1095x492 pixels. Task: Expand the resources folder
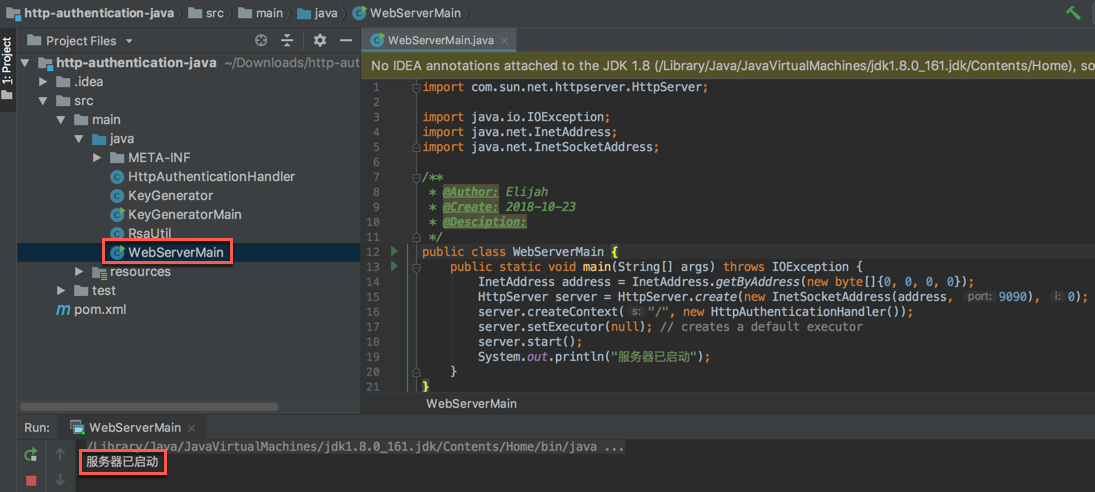pyautogui.click(x=79, y=272)
